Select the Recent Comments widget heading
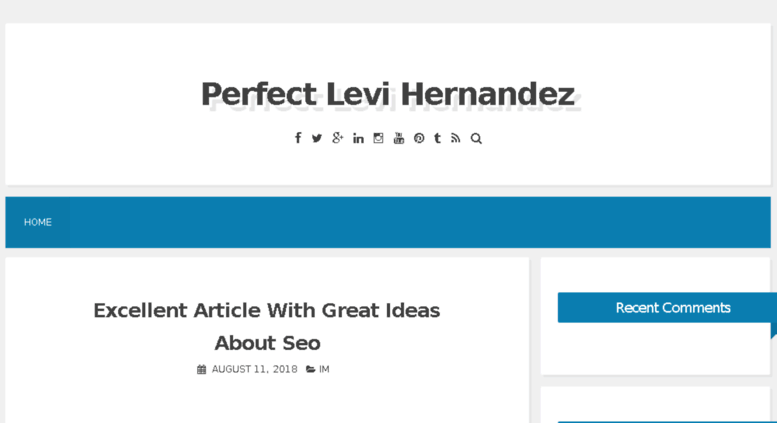 tap(673, 308)
